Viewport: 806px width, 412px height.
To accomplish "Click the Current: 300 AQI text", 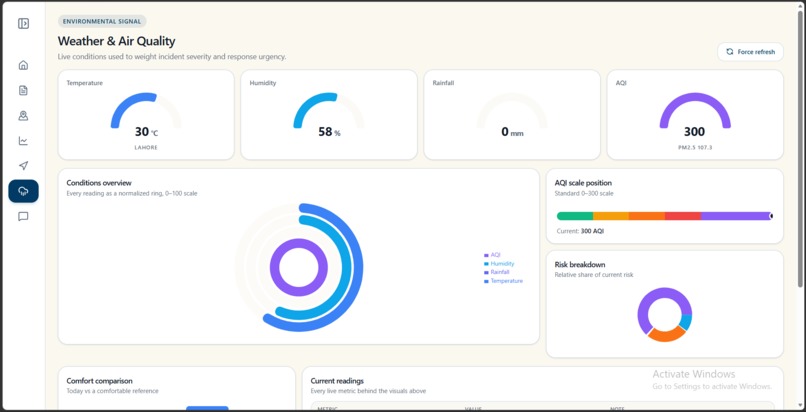I will tap(580, 231).
